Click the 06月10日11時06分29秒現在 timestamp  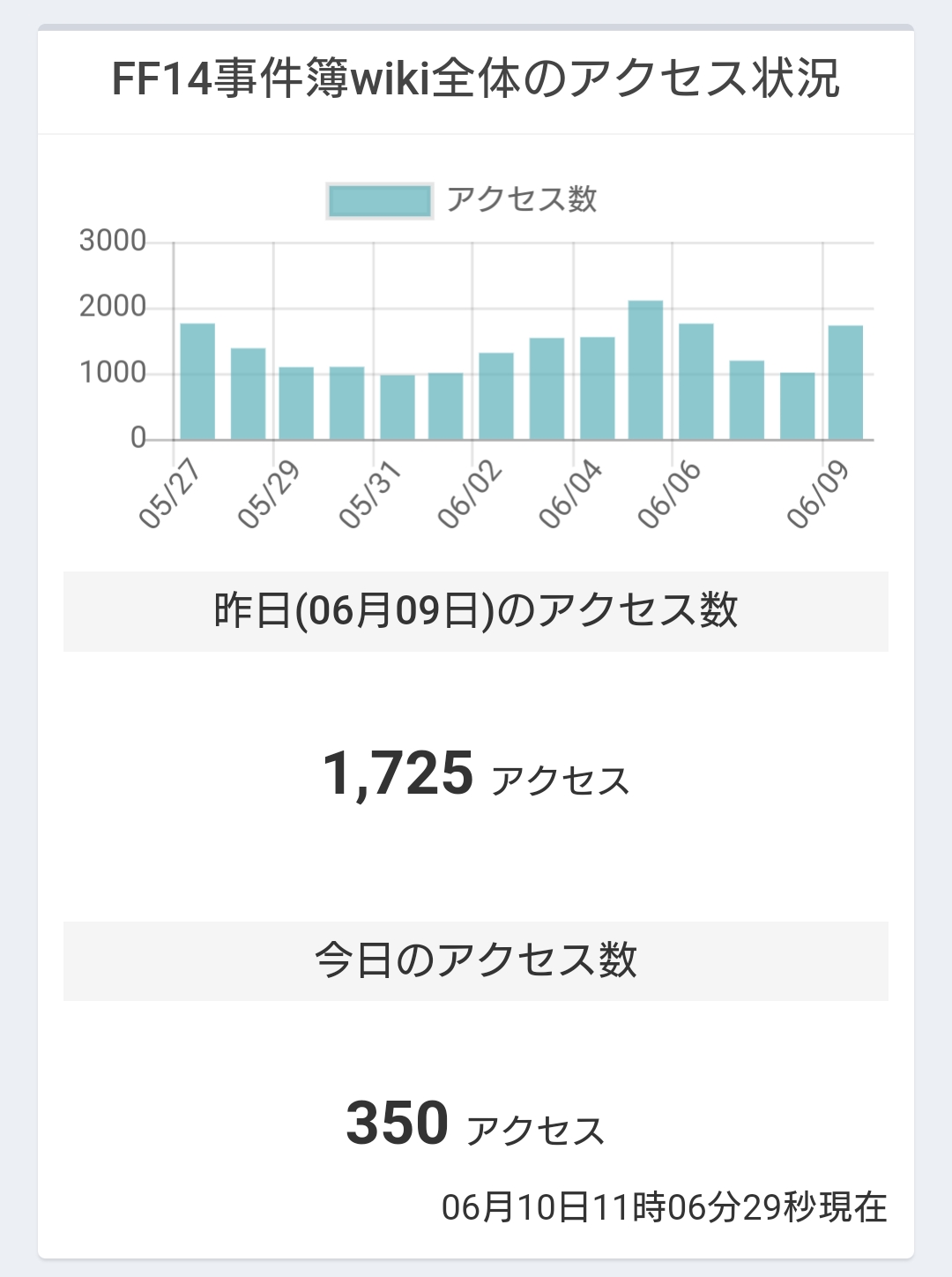click(x=665, y=1207)
